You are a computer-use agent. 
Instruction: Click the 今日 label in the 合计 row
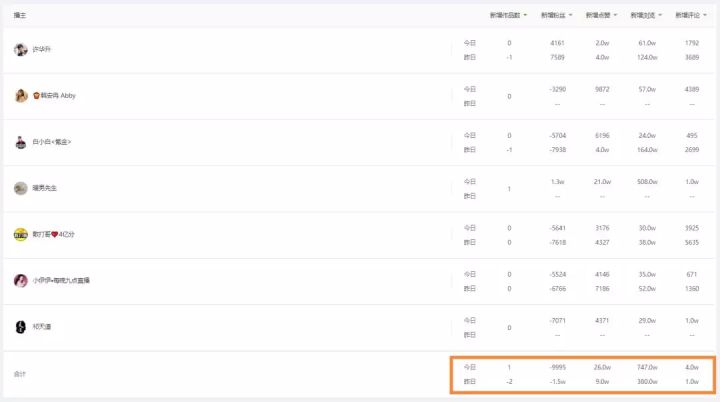470,367
